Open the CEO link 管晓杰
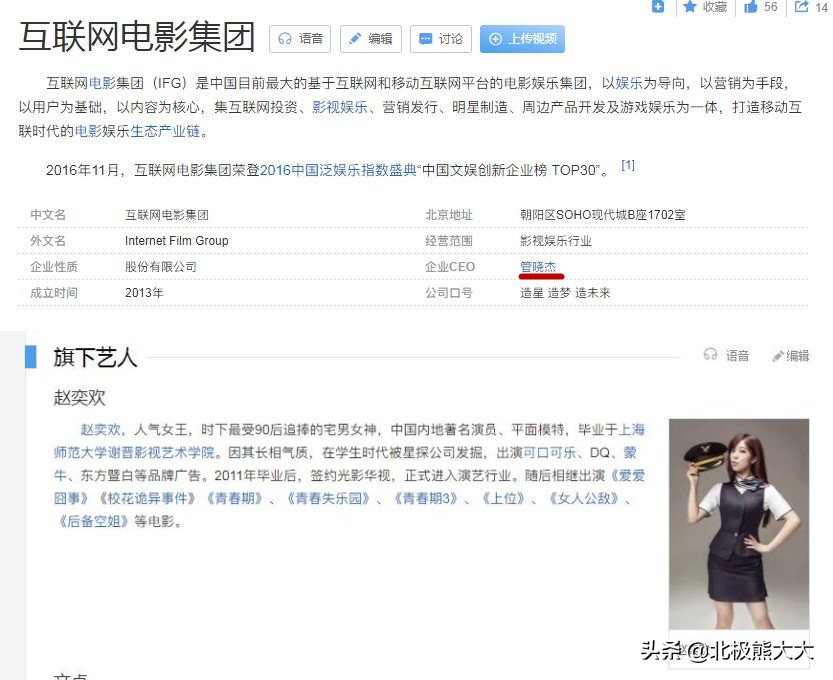 (x=539, y=266)
